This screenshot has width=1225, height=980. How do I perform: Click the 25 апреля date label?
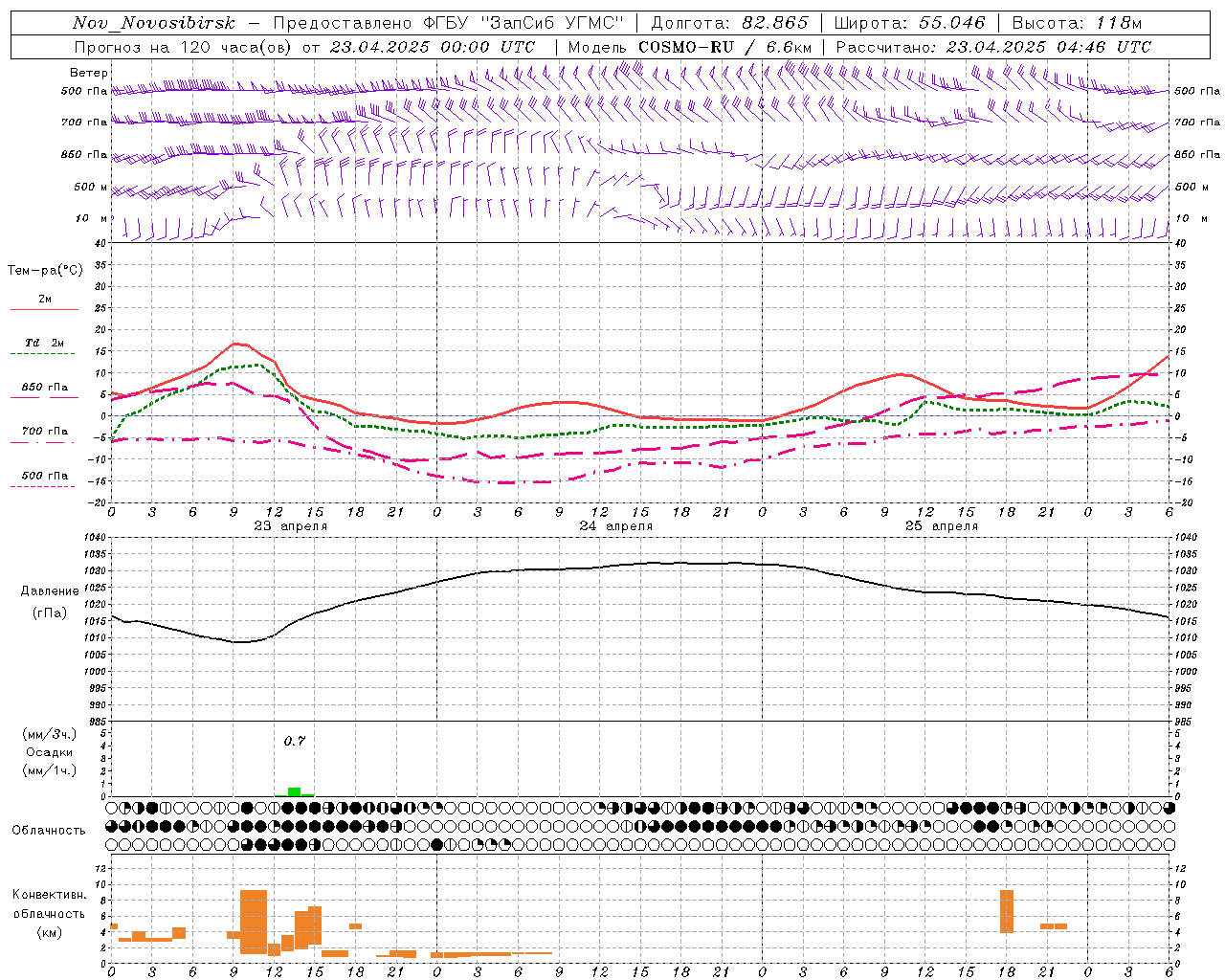pyautogui.click(x=941, y=526)
